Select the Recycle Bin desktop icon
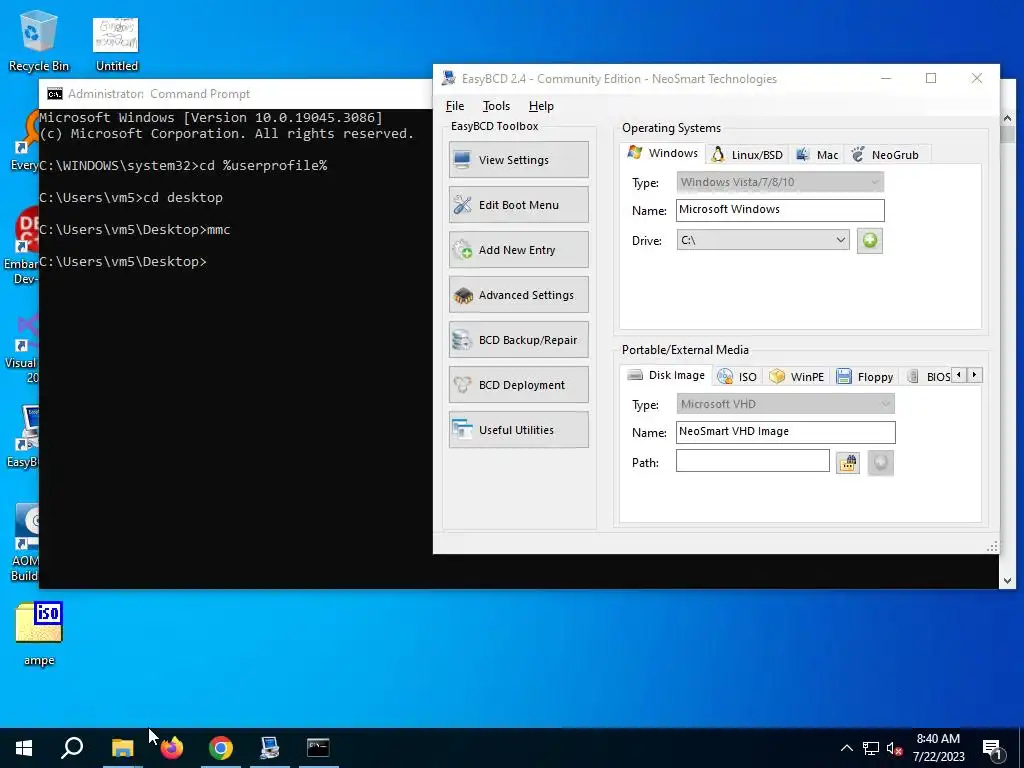The width and height of the screenshot is (1024, 768). (39, 40)
